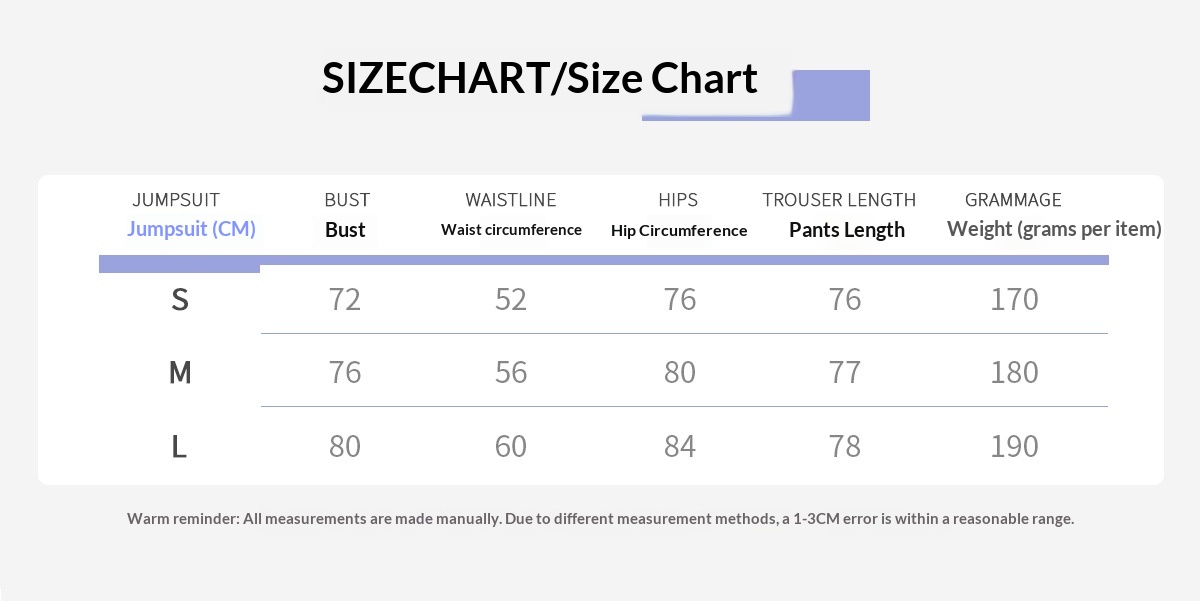Click the purple rectangle beside the title
Image resolution: width=1200 pixels, height=601 pixels.
tap(830, 95)
